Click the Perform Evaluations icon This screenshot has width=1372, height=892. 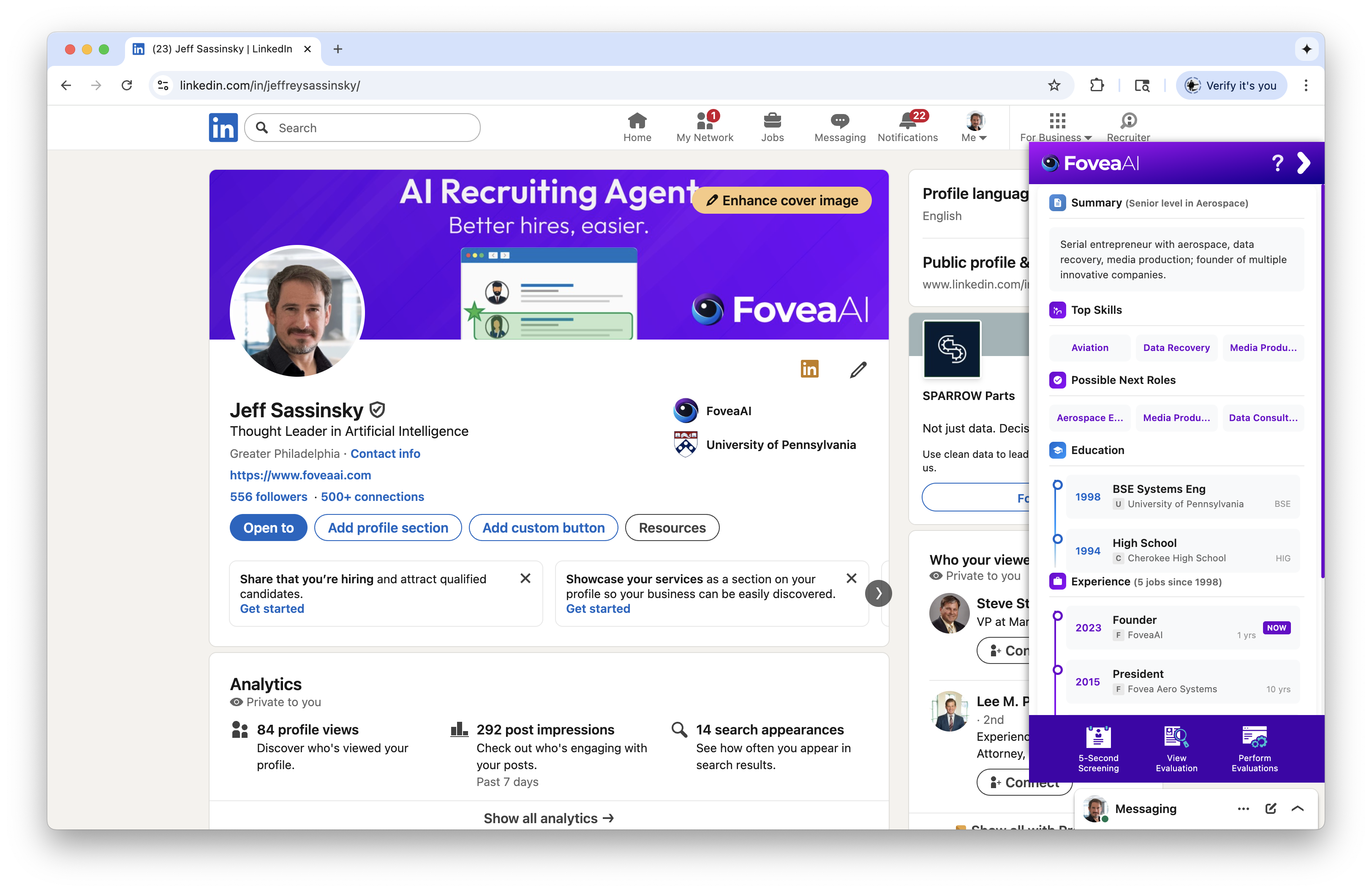(1255, 737)
